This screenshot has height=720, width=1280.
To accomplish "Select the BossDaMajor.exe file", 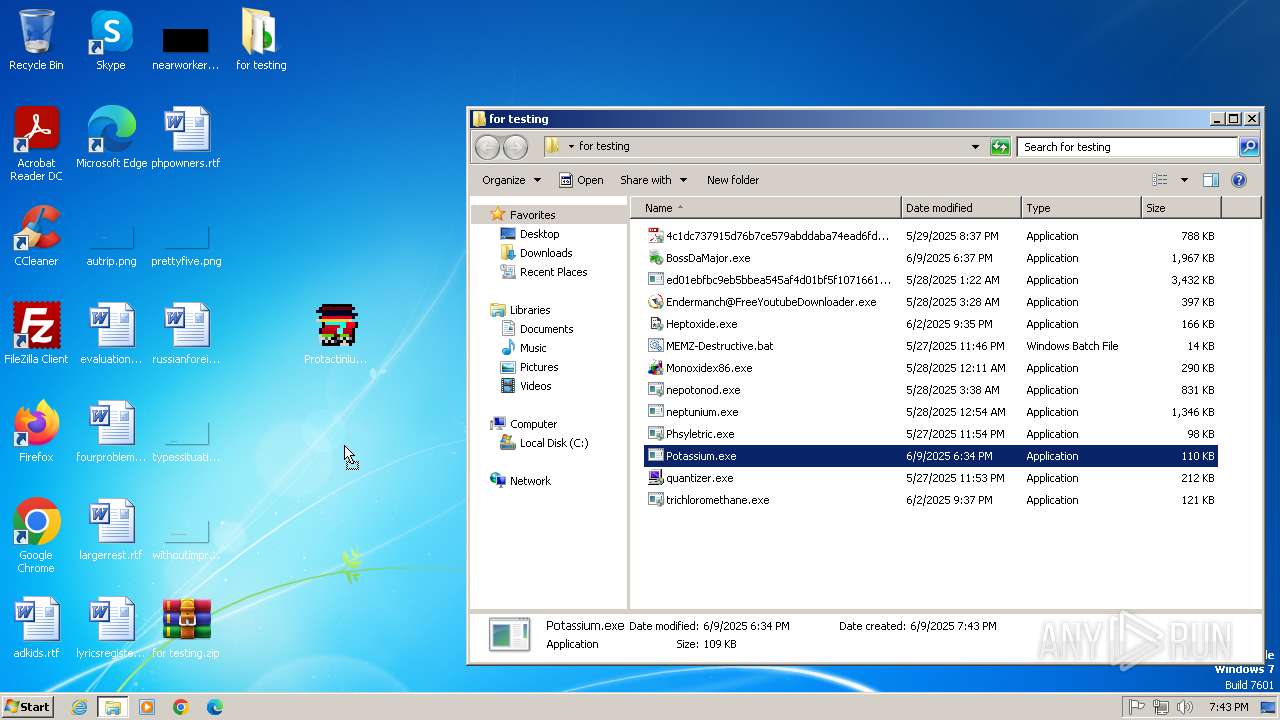I will pyautogui.click(x=930, y=258).
